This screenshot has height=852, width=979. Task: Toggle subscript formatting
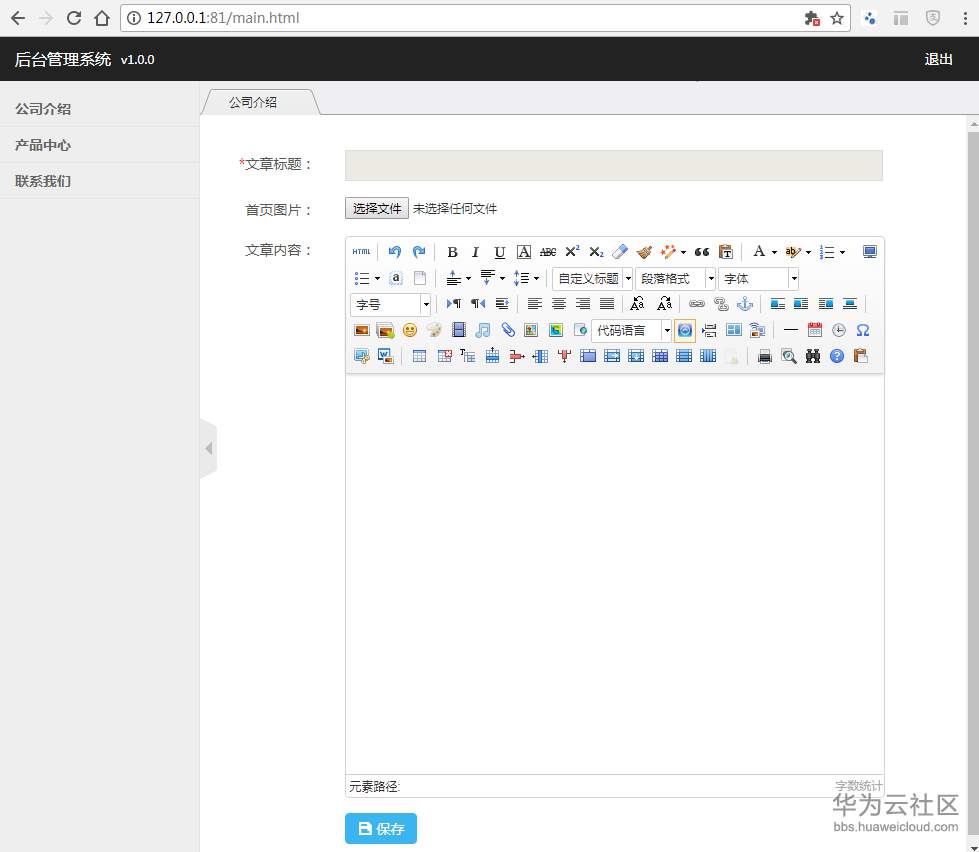click(596, 252)
